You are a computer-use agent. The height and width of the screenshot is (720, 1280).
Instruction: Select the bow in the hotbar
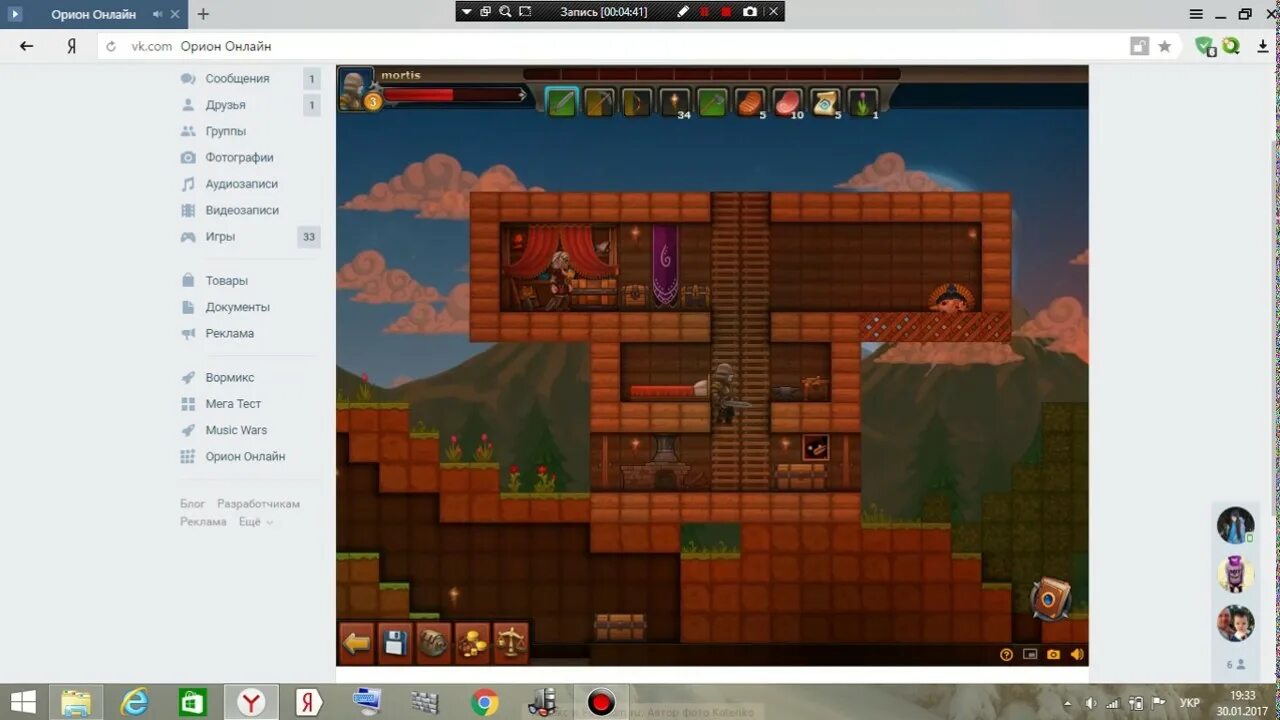(637, 103)
